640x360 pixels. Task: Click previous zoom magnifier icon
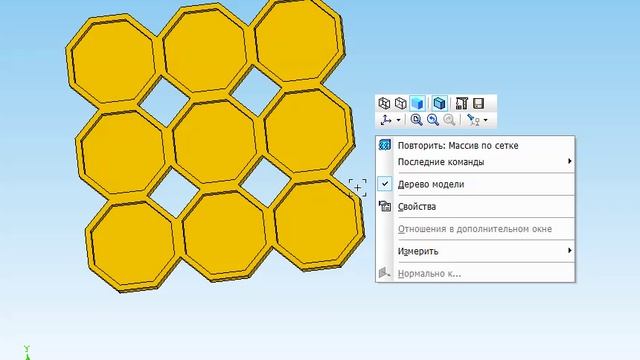pos(433,120)
